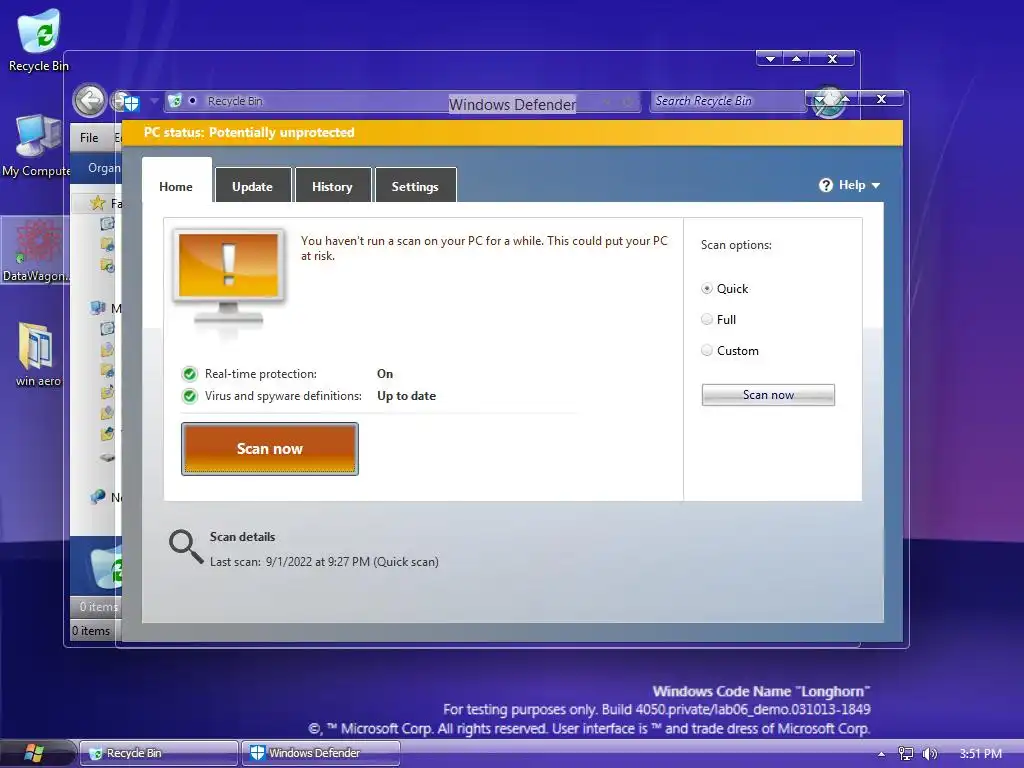Click the 'Scan options:' label

[736, 245]
